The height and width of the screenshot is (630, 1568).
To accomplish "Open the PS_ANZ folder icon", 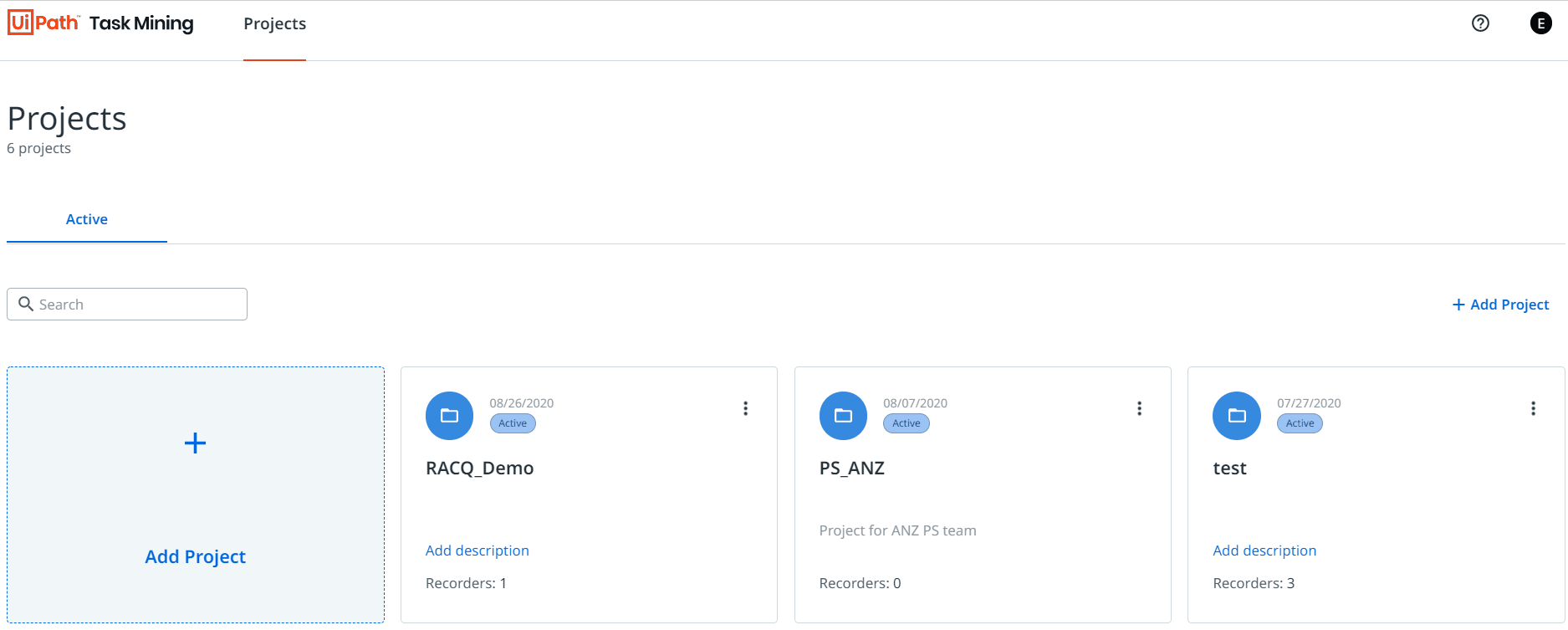I will click(x=844, y=416).
